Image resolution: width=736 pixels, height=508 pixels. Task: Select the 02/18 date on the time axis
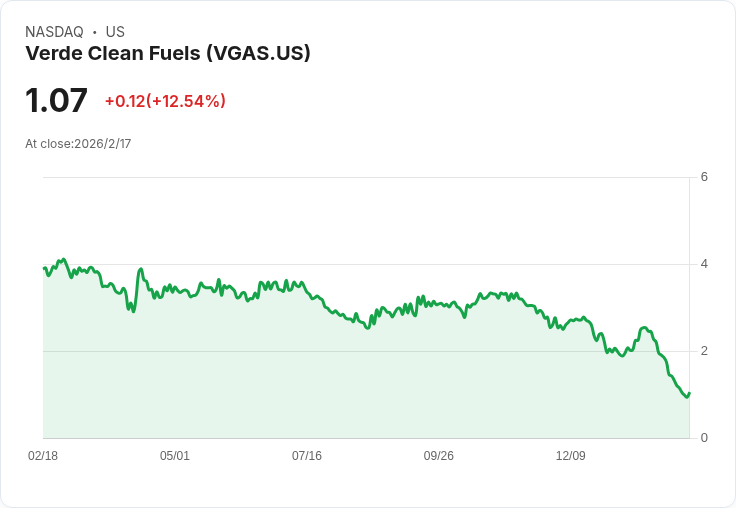tap(43, 456)
